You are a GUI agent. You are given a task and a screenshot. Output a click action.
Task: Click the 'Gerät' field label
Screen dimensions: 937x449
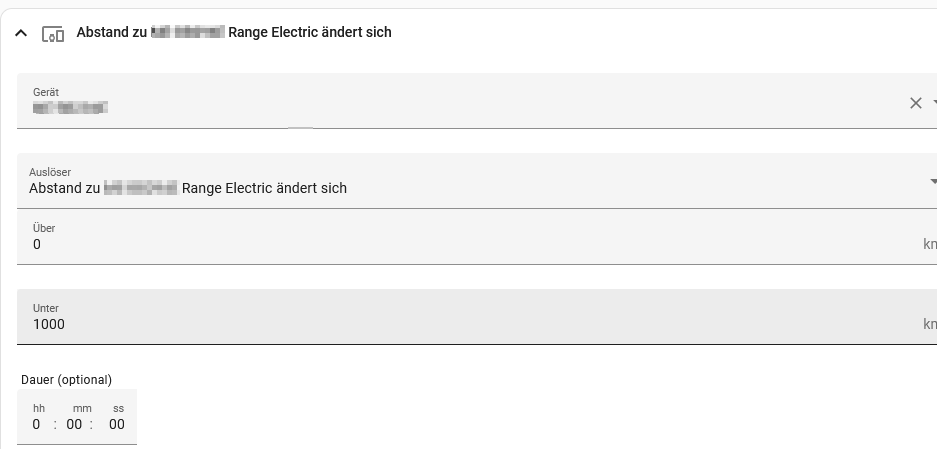[x=46, y=92]
